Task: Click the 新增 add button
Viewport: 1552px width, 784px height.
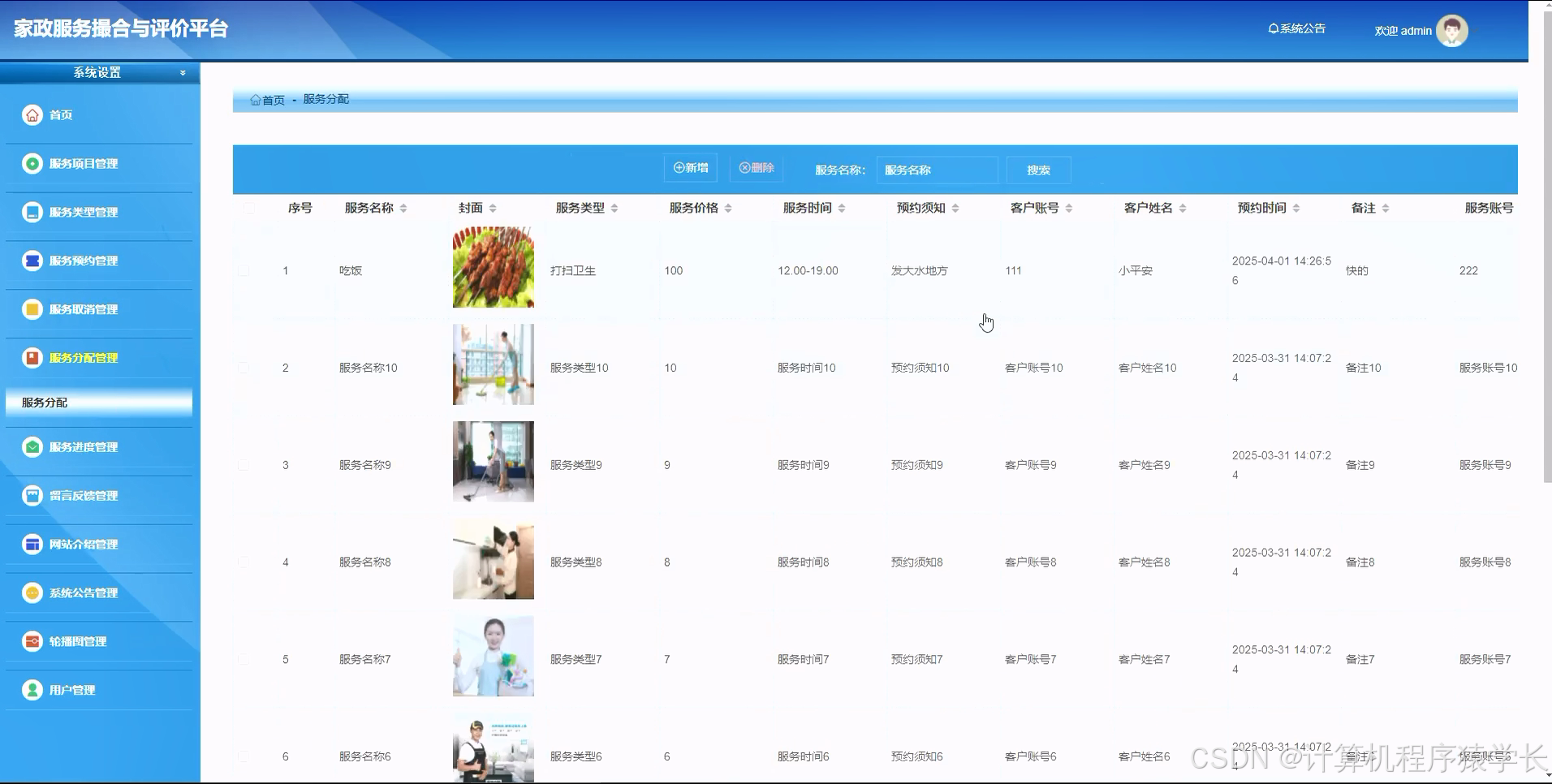Action: (691, 168)
